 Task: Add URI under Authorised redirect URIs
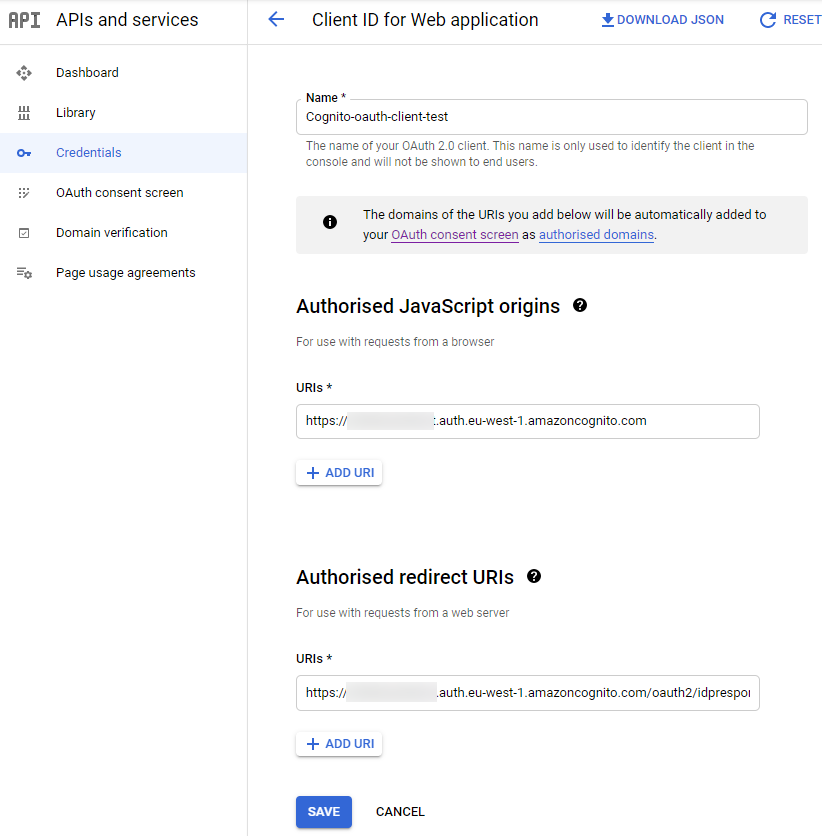339,744
